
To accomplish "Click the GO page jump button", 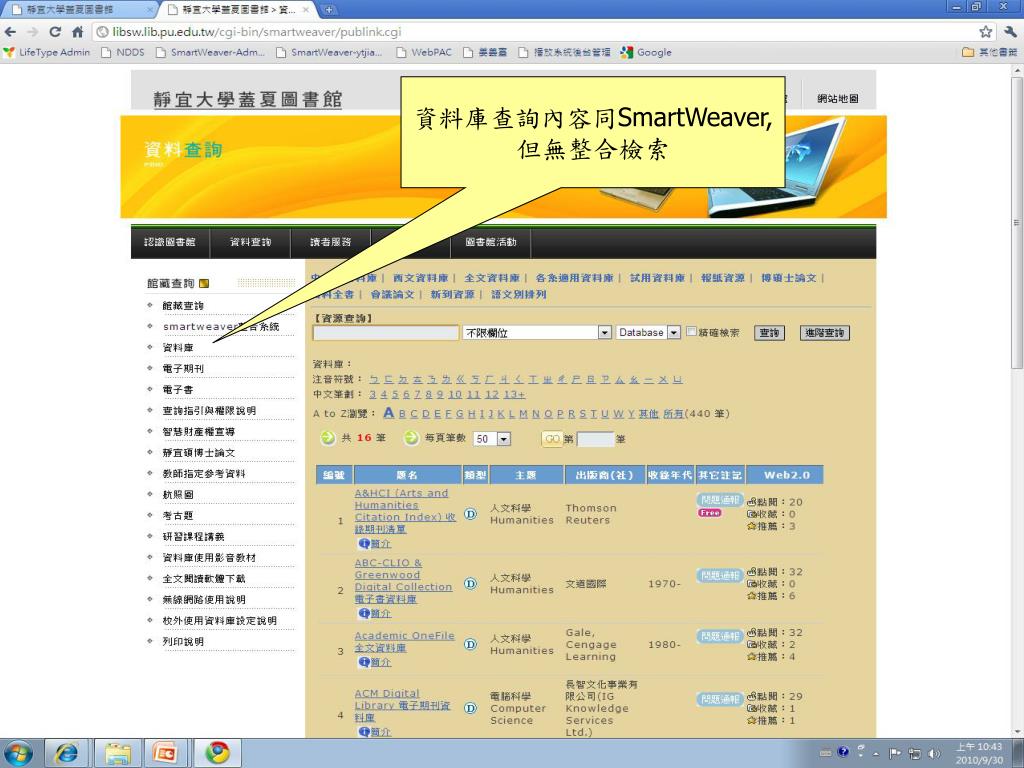I will coord(552,439).
